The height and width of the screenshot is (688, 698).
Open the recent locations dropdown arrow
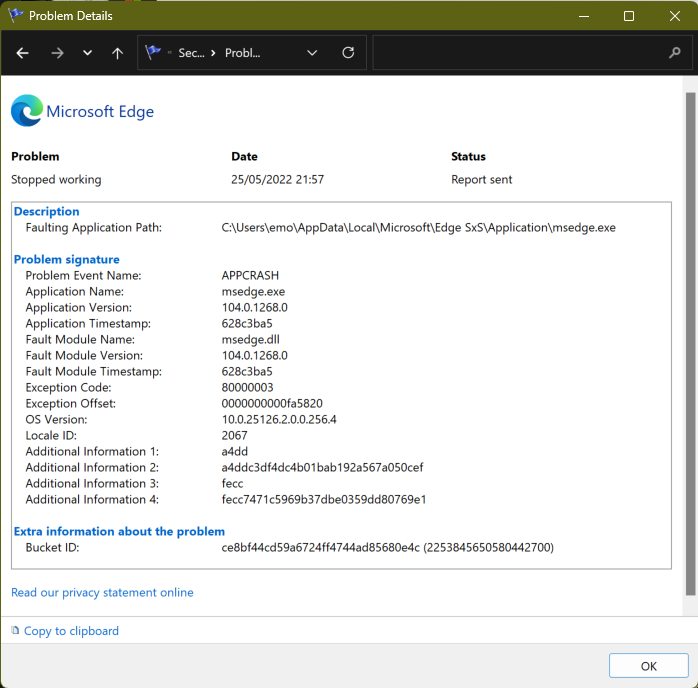click(87, 53)
